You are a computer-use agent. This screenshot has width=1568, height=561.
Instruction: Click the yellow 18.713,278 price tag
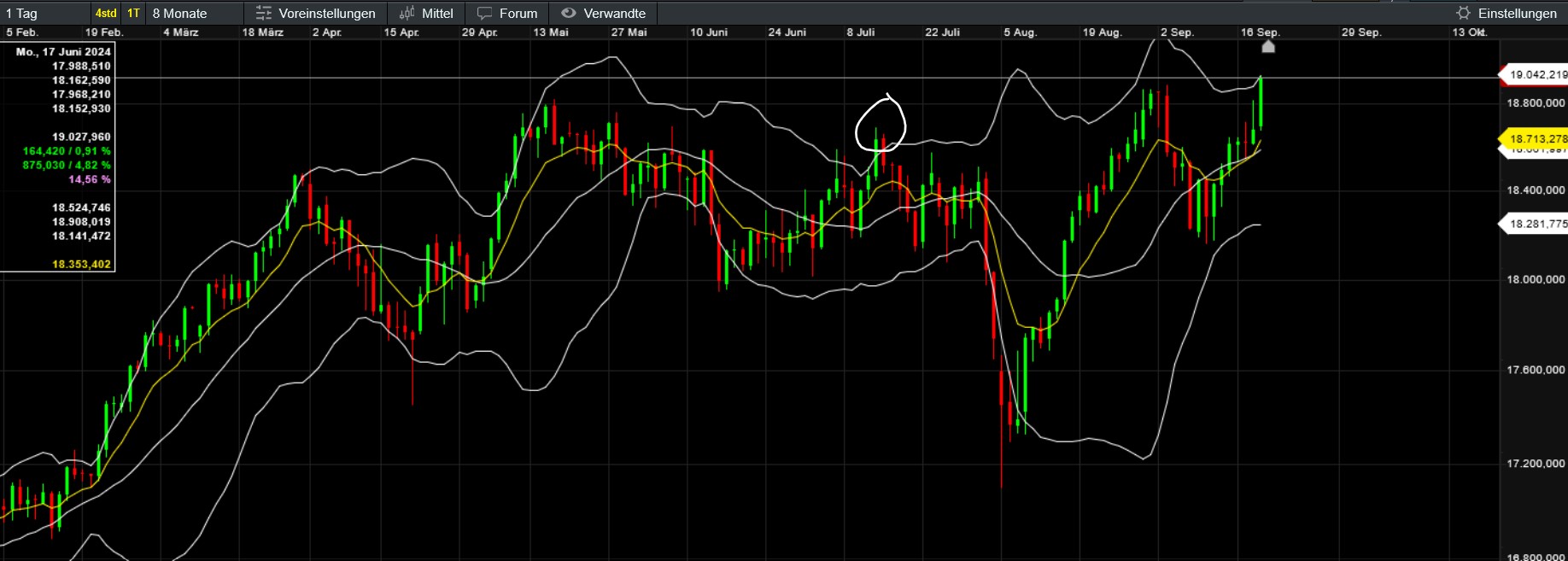(1534, 138)
